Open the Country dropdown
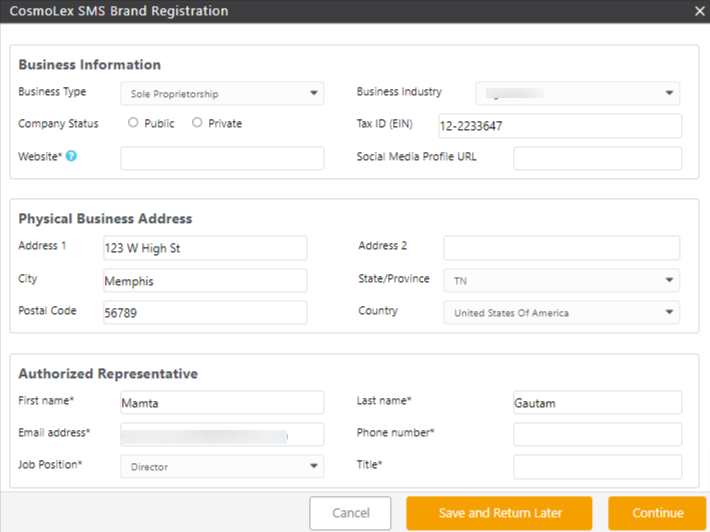The width and height of the screenshot is (710, 532). [x=561, y=312]
